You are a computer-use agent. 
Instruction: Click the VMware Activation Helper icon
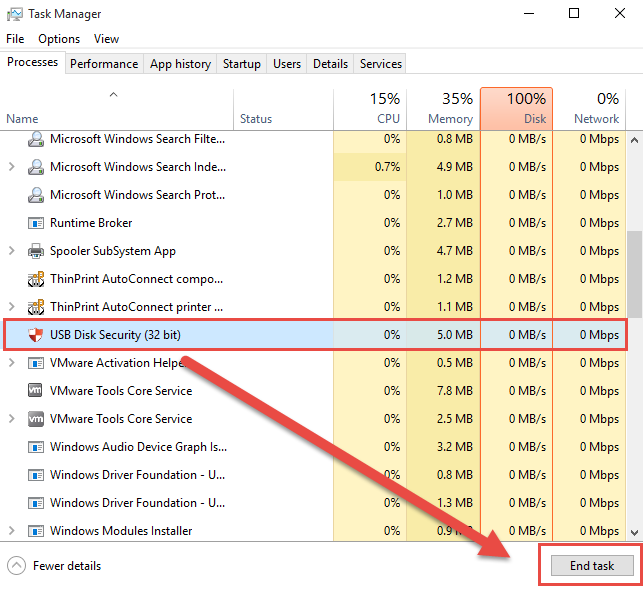coord(36,363)
